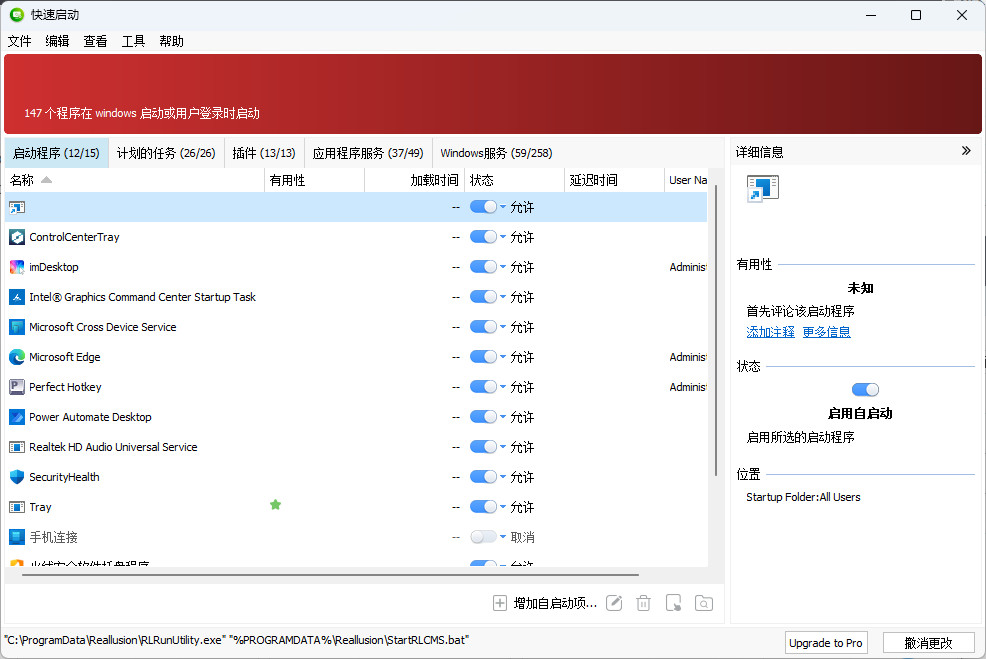Open the 查看 menu
986x659 pixels.
click(x=95, y=42)
